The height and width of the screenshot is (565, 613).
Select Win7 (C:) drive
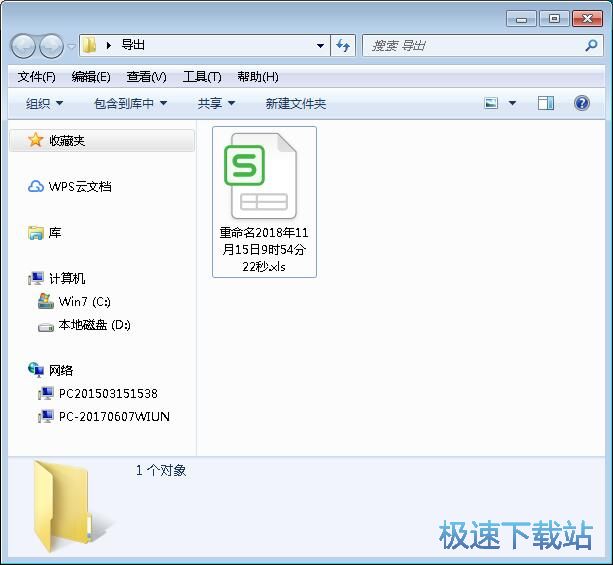(84, 301)
